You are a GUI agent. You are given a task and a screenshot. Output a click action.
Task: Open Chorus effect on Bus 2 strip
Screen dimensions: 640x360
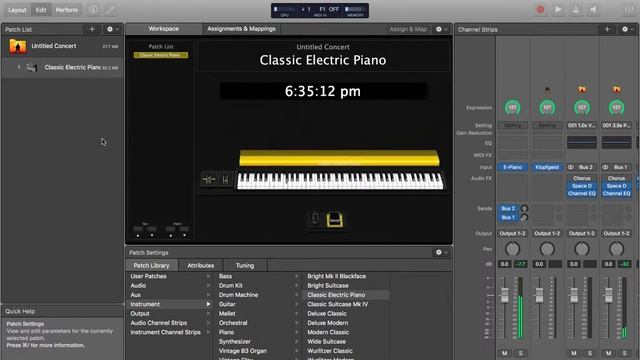[582, 178]
